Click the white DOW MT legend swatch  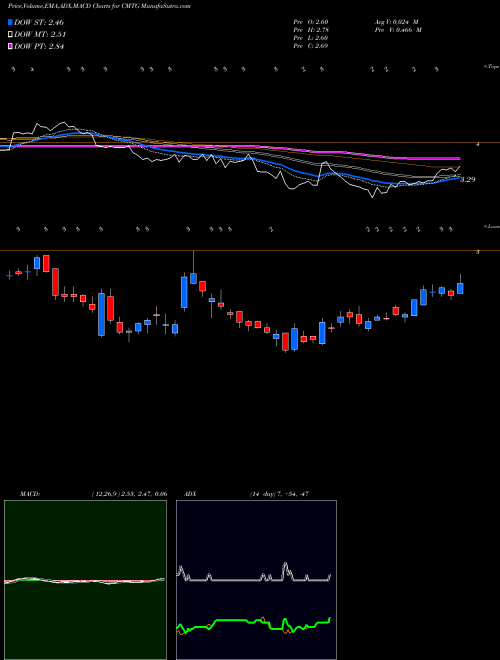(11, 35)
